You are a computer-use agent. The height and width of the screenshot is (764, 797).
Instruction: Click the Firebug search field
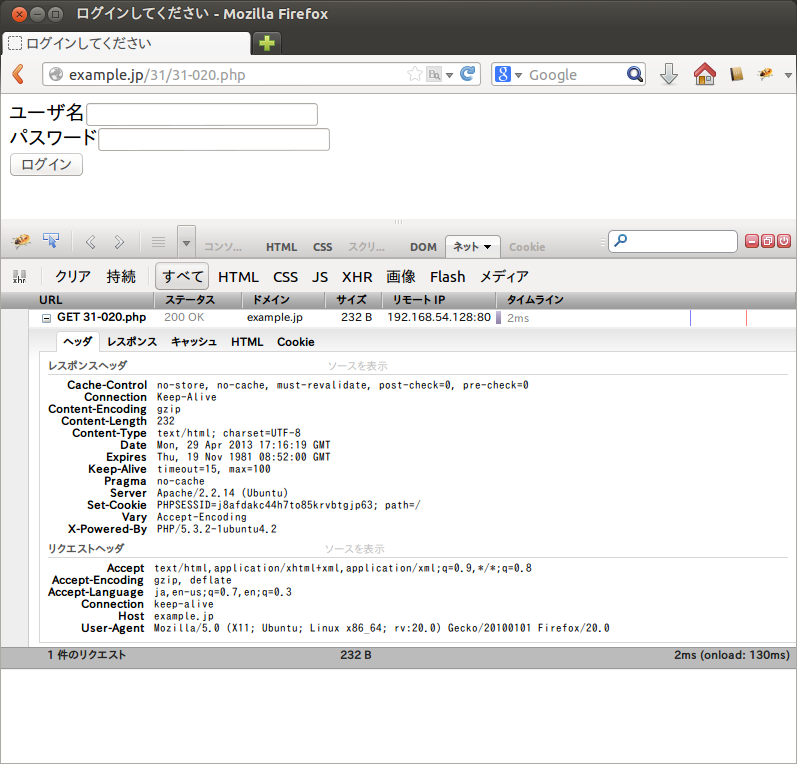click(672, 241)
